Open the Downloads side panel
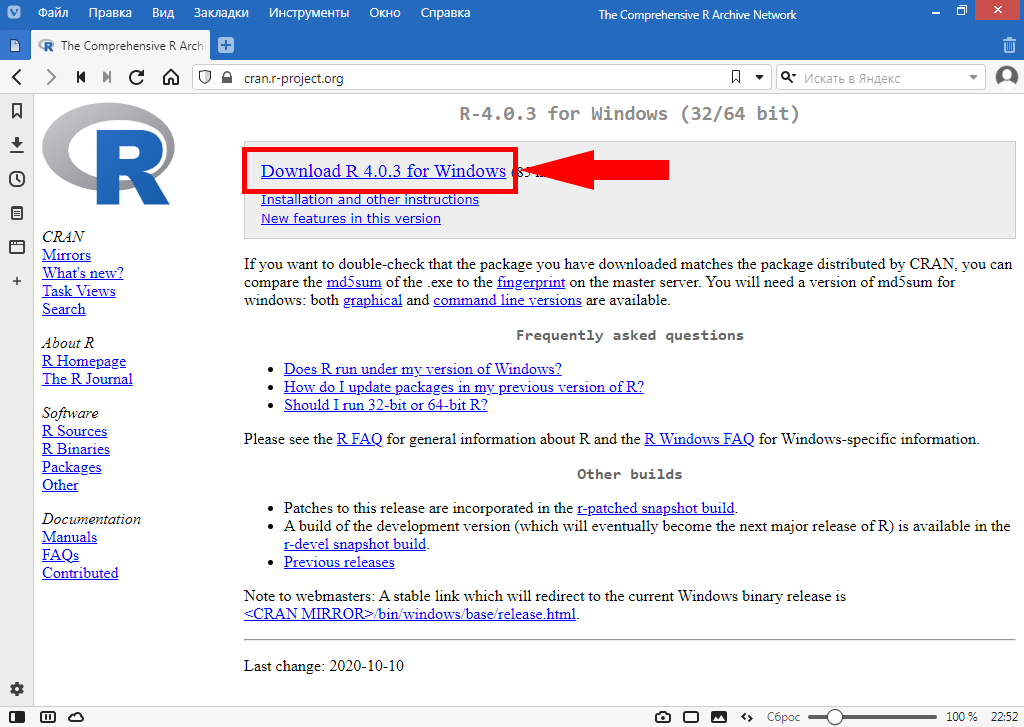The image size is (1024, 727). click(16, 145)
